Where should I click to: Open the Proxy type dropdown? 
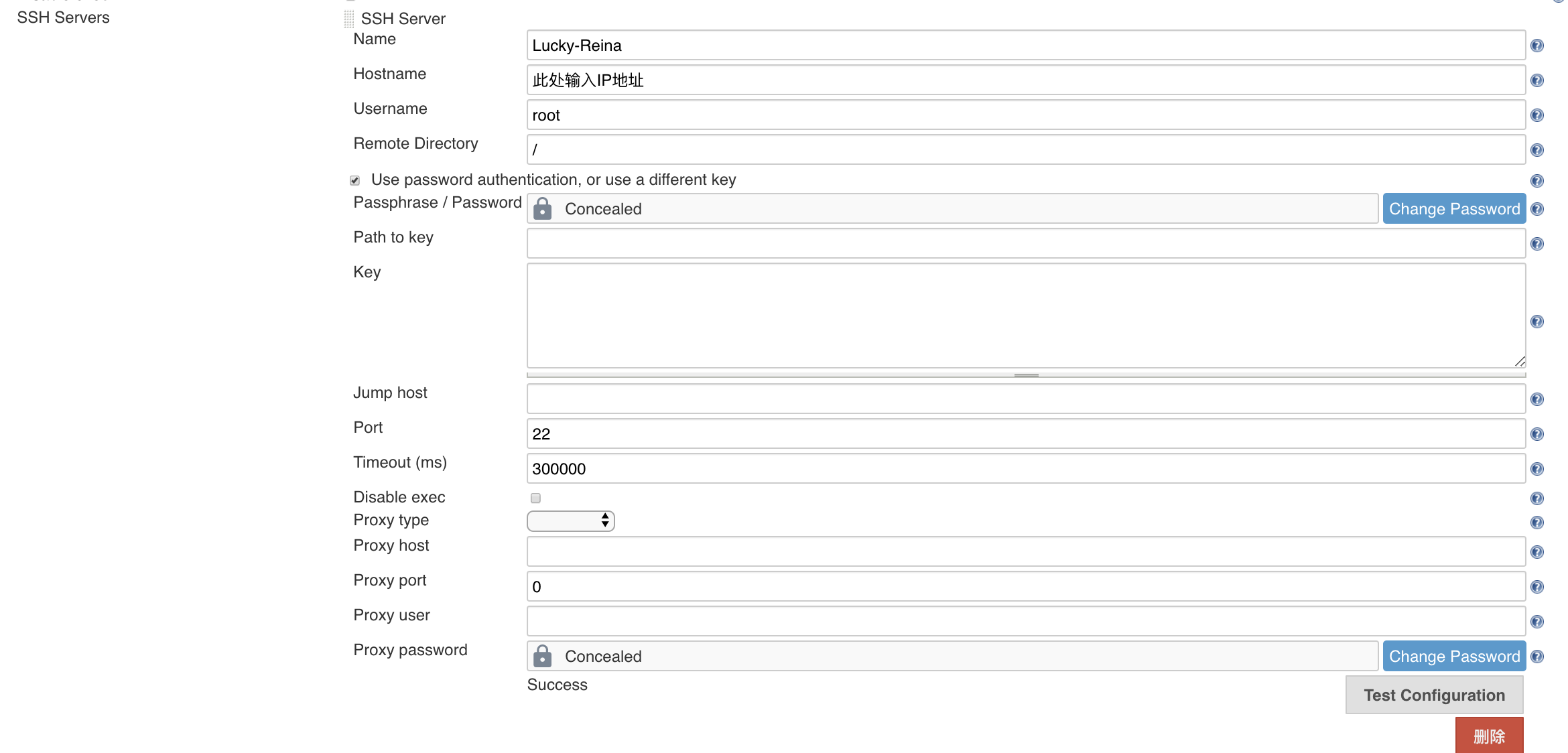[x=570, y=521]
